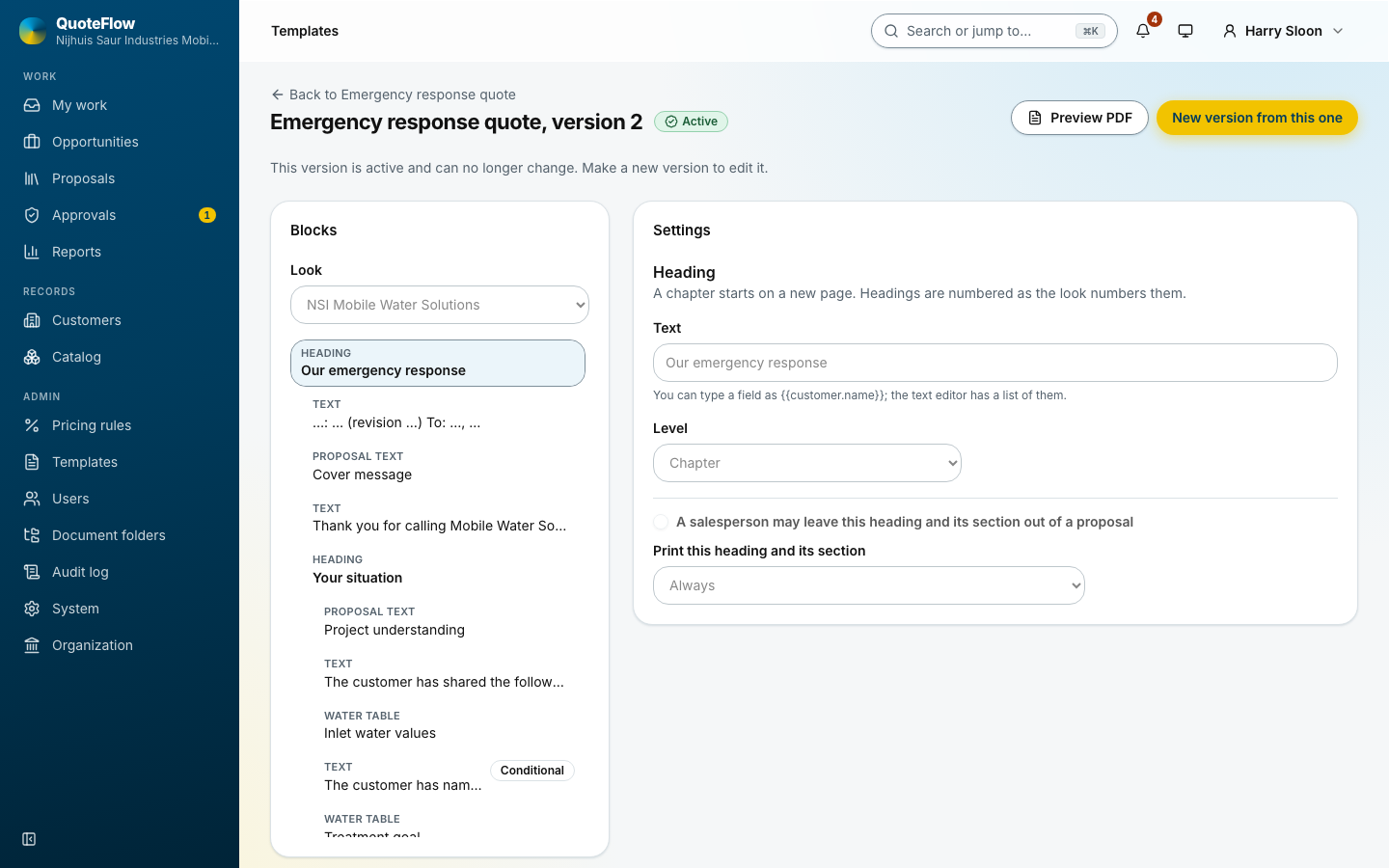This screenshot has height=868, width=1389.
Task: Go to Templates in sidebar
Action: [x=120, y=462]
